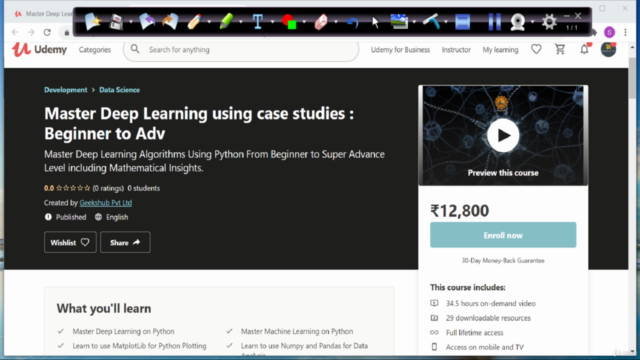640x360 pixels.
Task: Play the course preview video
Action: (x=503, y=135)
